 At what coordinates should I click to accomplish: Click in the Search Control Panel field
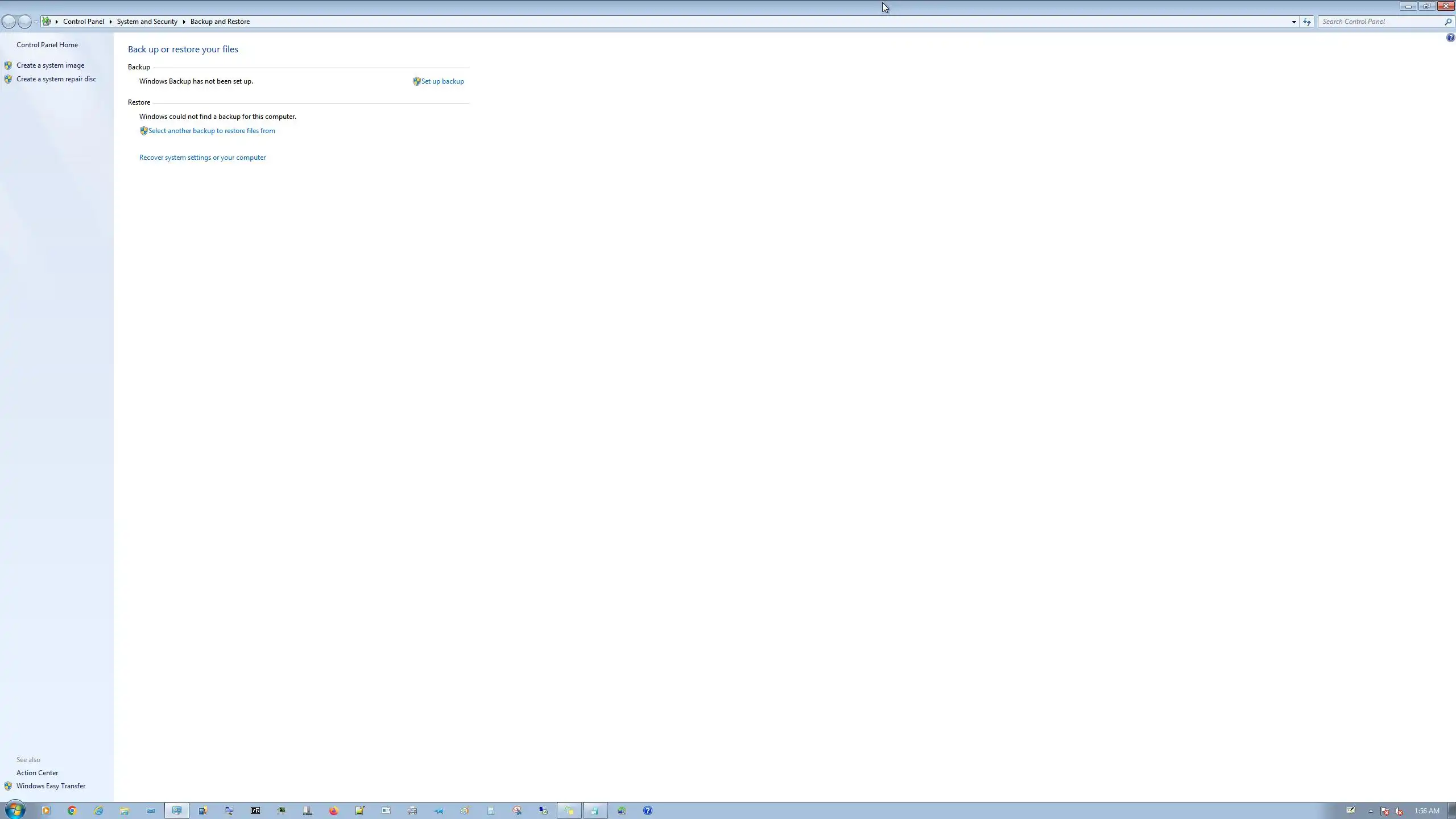(1379, 22)
